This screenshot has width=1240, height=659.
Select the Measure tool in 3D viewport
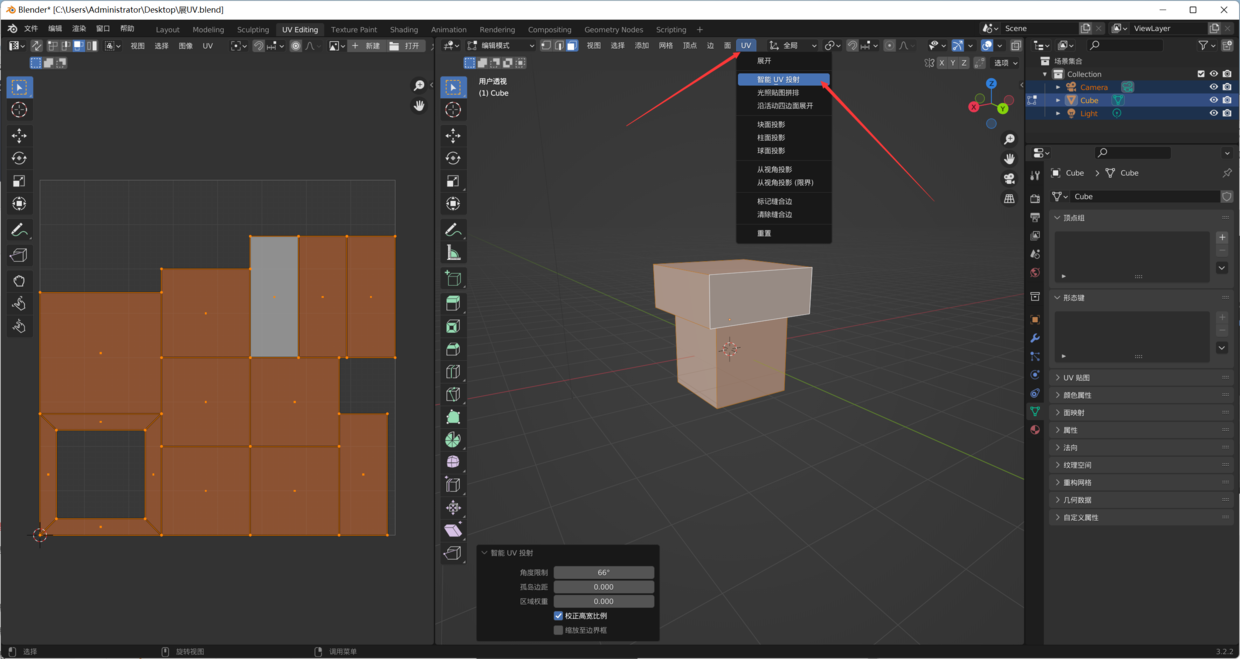tap(453, 251)
